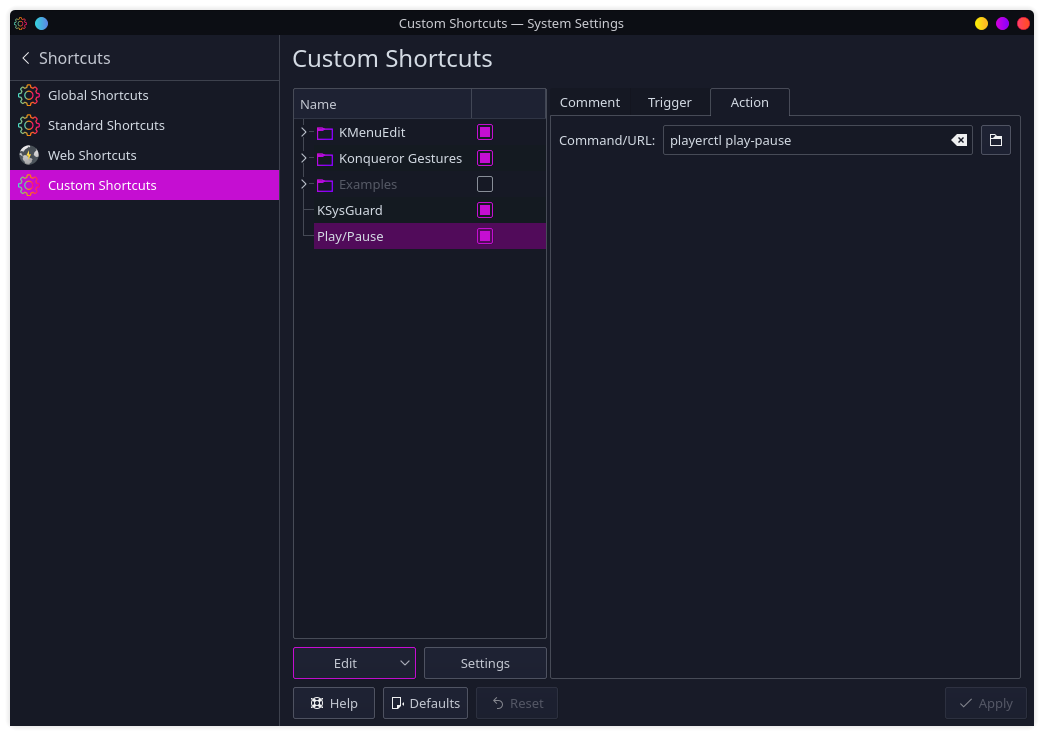Close window with the red button

tap(1023, 23)
